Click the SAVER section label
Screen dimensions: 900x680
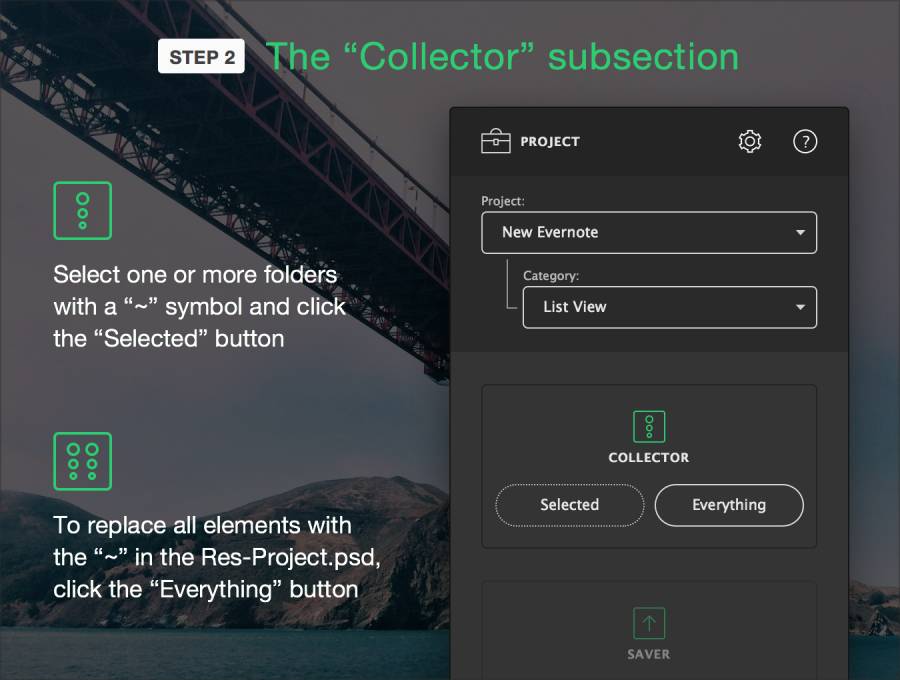point(649,654)
